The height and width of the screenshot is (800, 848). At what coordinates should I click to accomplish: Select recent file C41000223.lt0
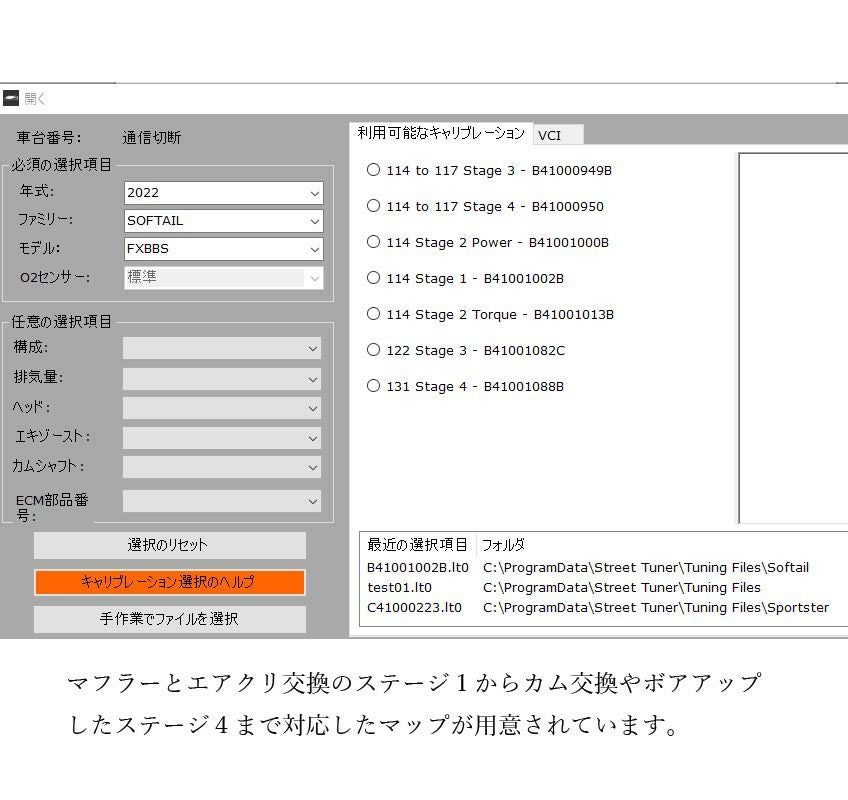coord(414,607)
